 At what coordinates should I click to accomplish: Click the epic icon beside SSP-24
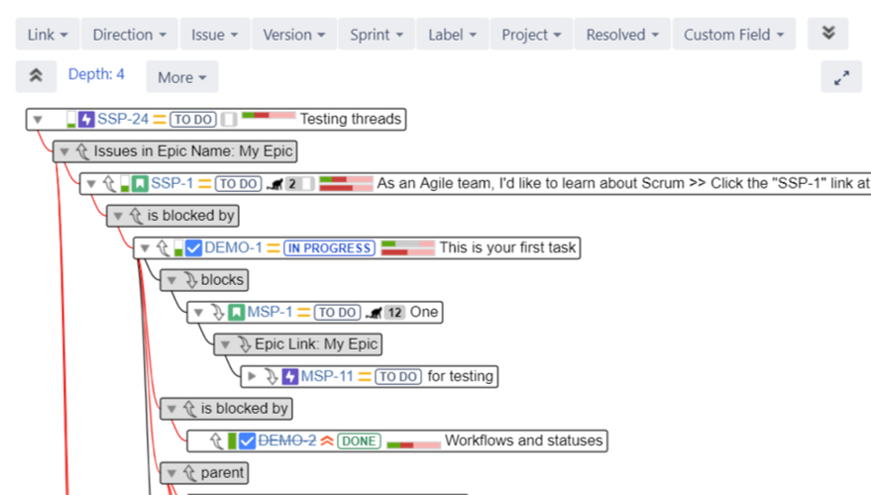[87, 119]
